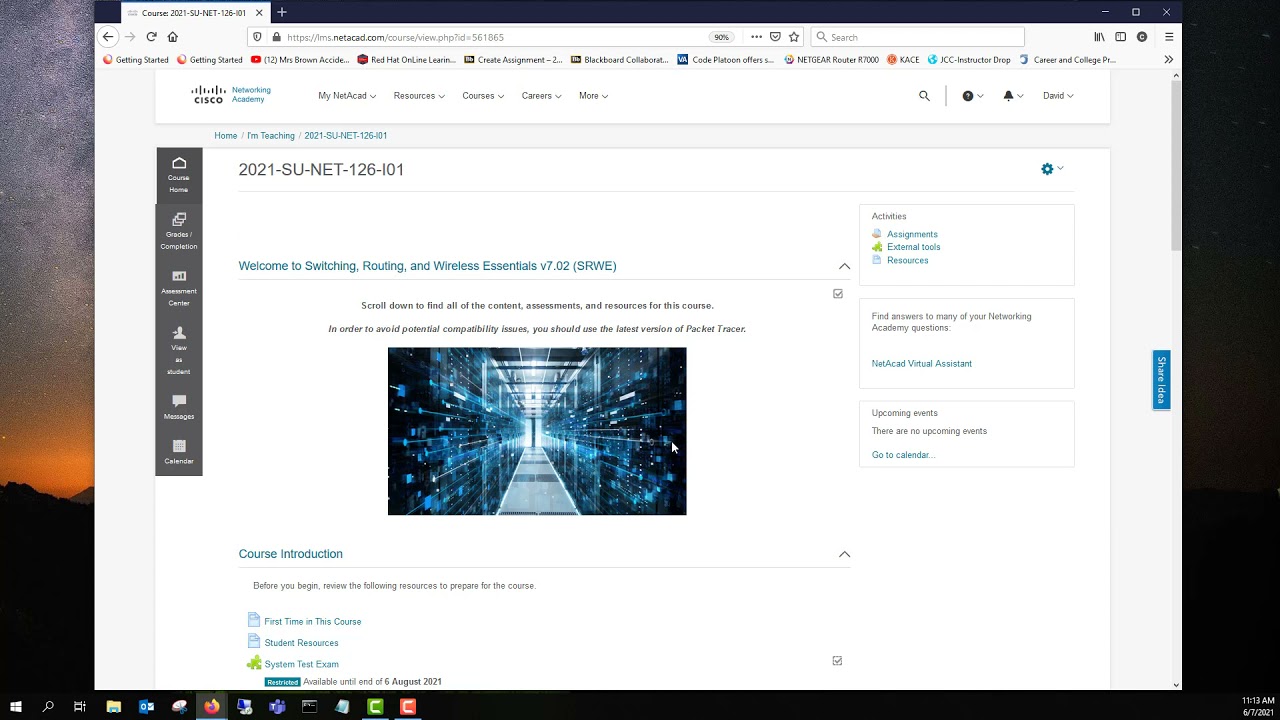Open First Time in This Course
Screen dimensions: 1280x720
pyautogui.click(x=313, y=622)
